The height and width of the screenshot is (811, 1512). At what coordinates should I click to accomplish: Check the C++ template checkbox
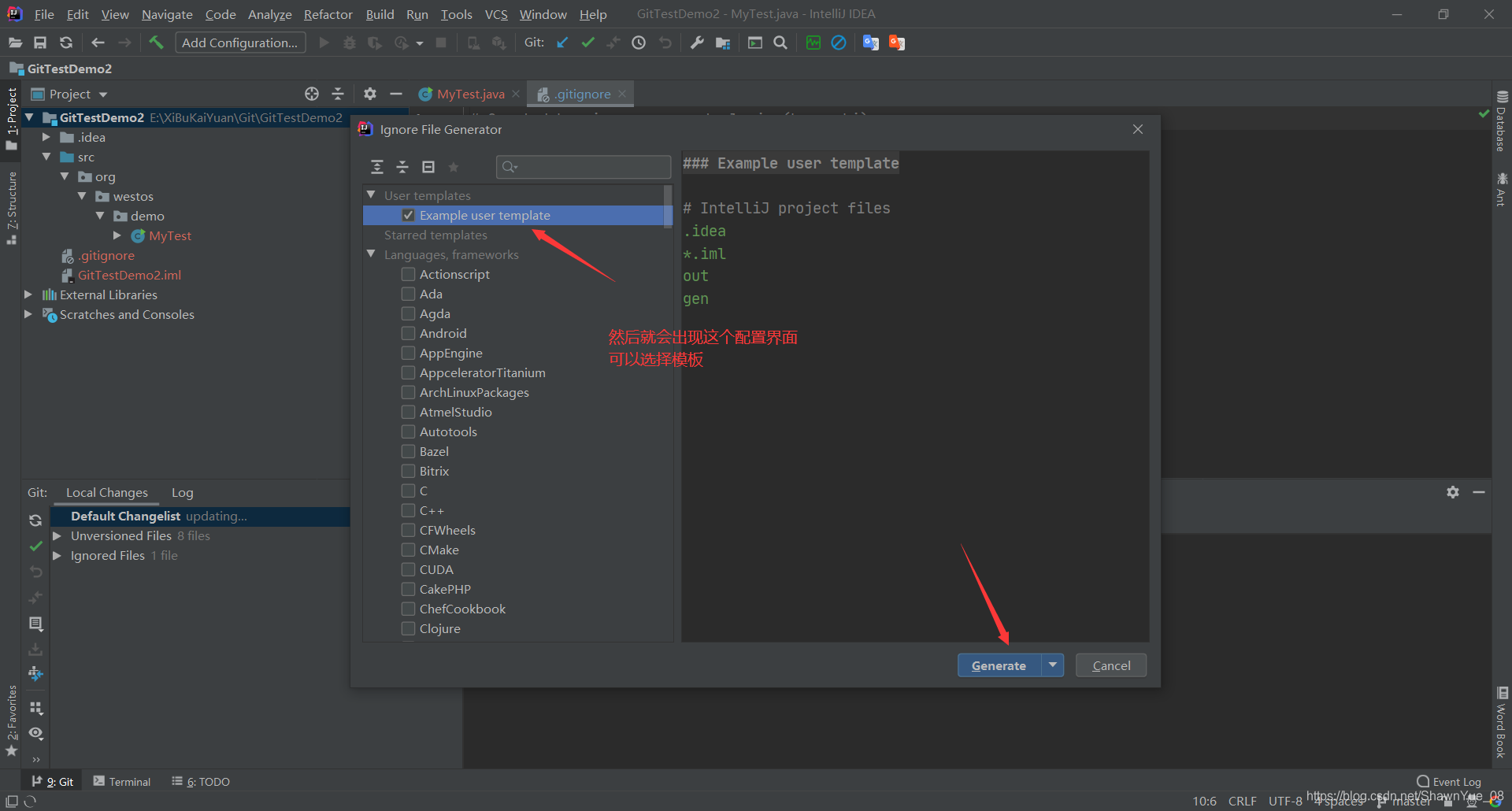click(x=408, y=510)
